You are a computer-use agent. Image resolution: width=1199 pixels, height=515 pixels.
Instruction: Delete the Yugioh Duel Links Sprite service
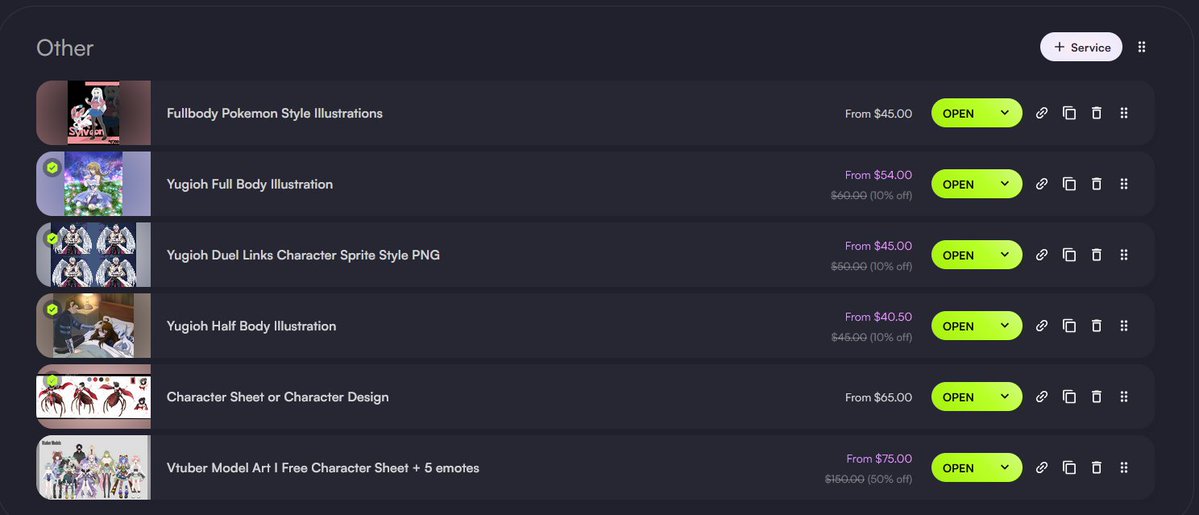1097,255
